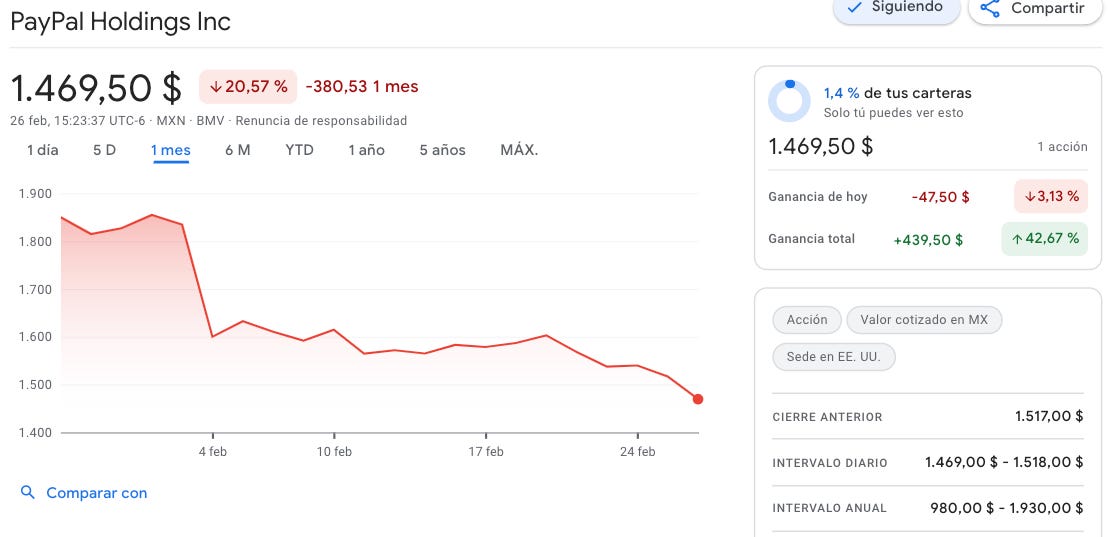Click the Siguiendo follow button
This screenshot has width=1108, height=537.
896,9
